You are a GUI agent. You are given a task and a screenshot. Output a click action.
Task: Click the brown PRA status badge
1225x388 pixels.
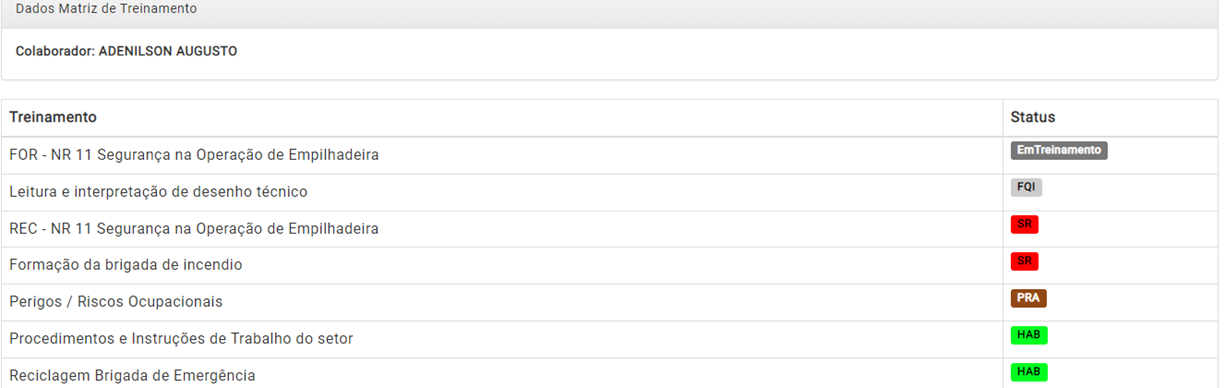click(1028, 298)
